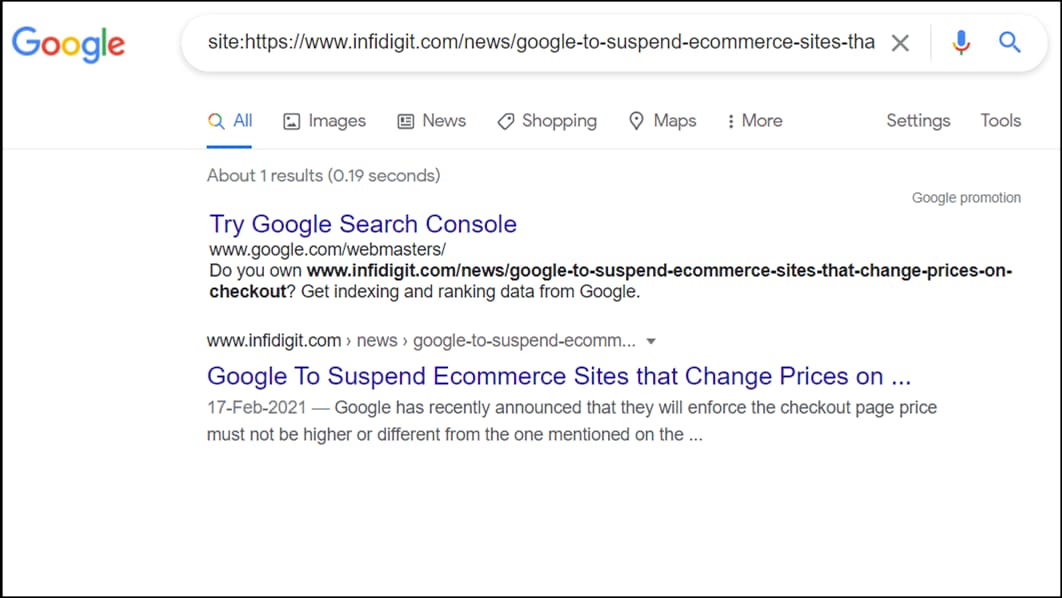The width and height of the screenshot is (1062, 598).
Task: Start voice search with the microphone icon
Action: (960, 43)
